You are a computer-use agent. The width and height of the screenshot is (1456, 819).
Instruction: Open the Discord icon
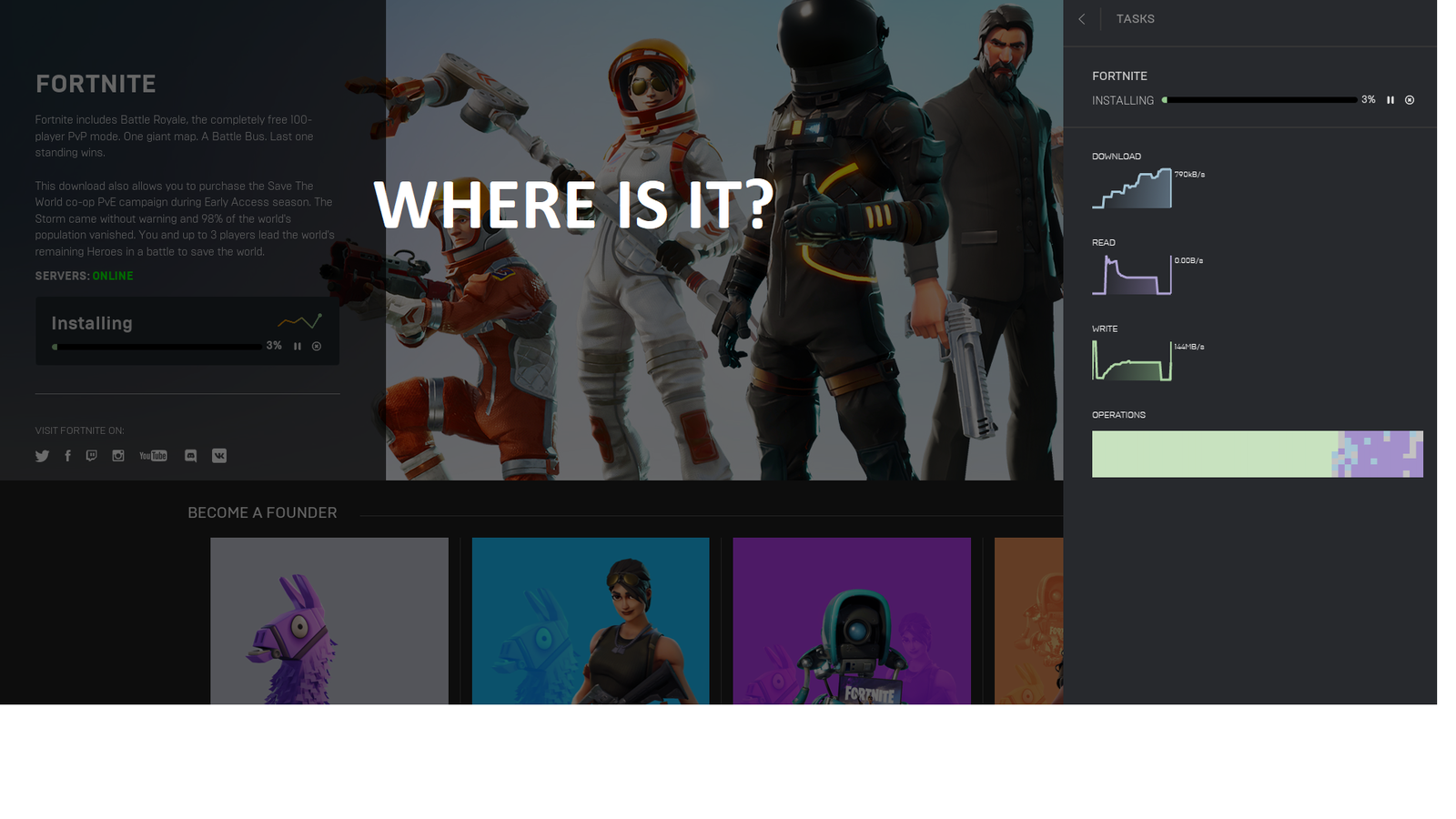click(x=190, y=456)
